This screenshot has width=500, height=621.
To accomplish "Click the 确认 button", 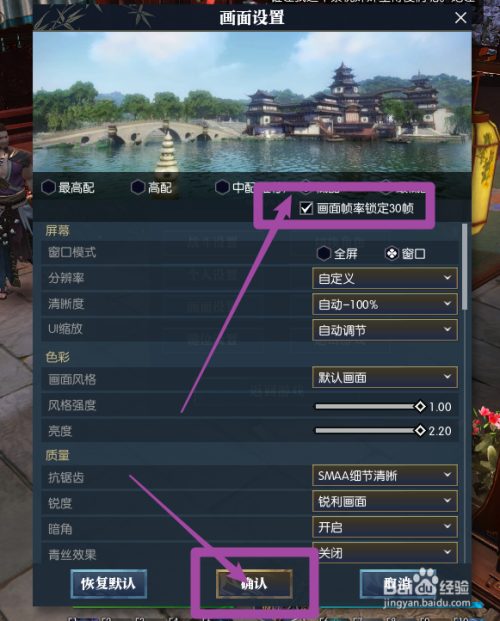I will coord(254,583).
